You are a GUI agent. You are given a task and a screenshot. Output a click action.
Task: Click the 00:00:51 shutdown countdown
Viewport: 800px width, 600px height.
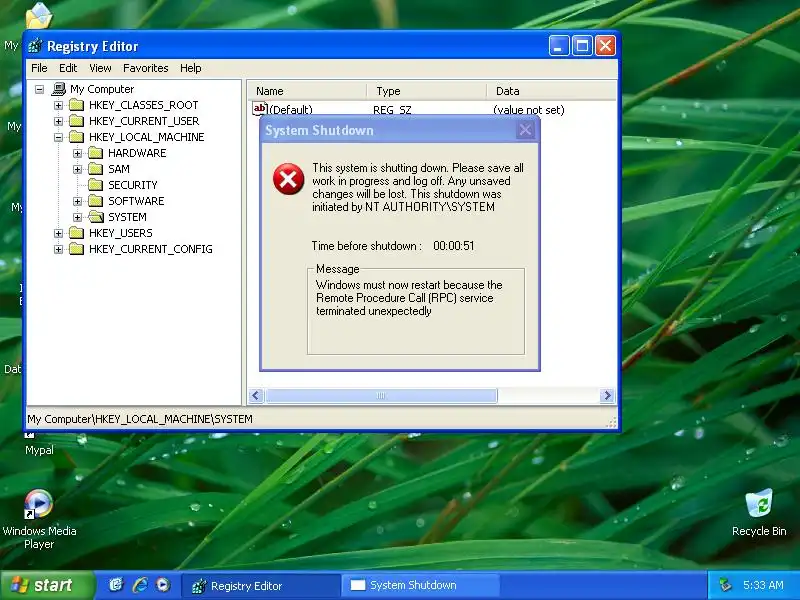click(x=454, y=246)
